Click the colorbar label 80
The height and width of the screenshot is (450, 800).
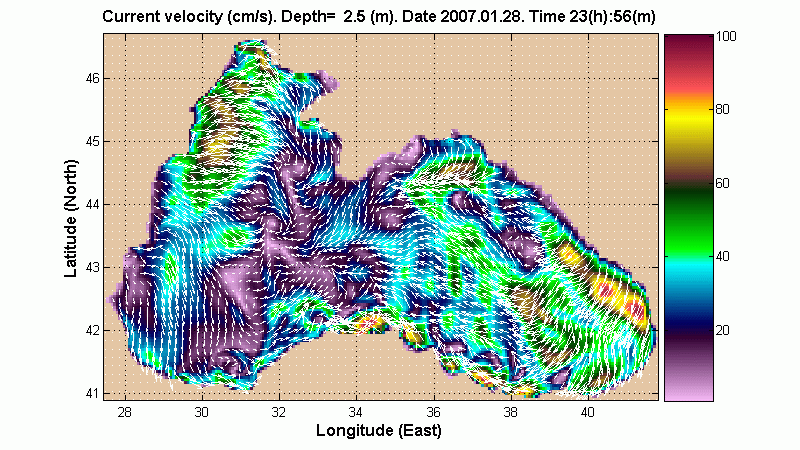pos(722,109)
